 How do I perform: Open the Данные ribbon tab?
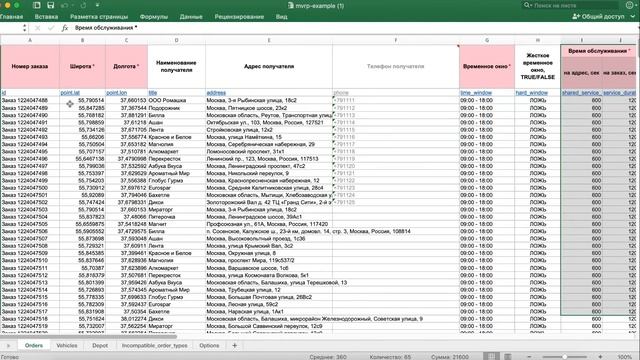(x=191, y=17)
